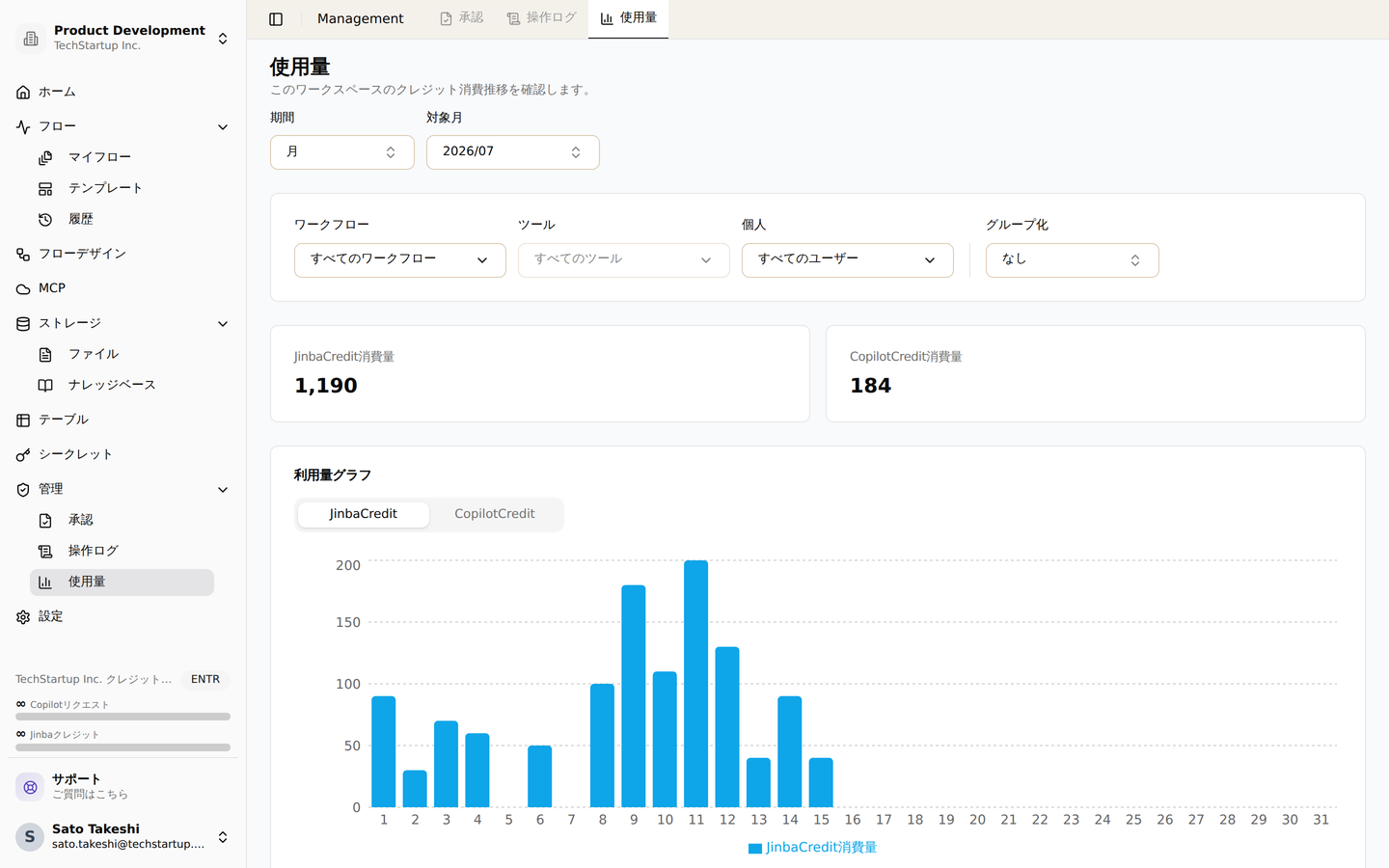
Task: Select the 使用量 top tab
Action: 628,18
